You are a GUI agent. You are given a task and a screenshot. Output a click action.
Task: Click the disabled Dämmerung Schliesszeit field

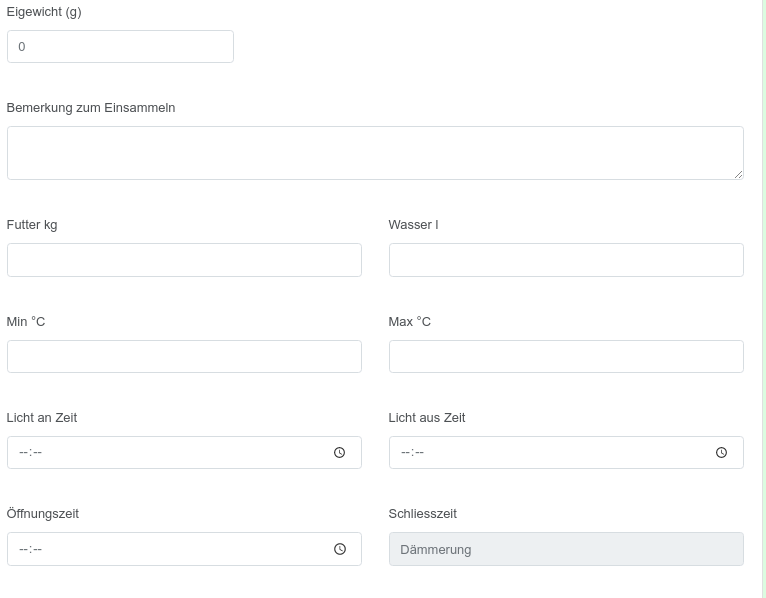click(x=566, y=549)
